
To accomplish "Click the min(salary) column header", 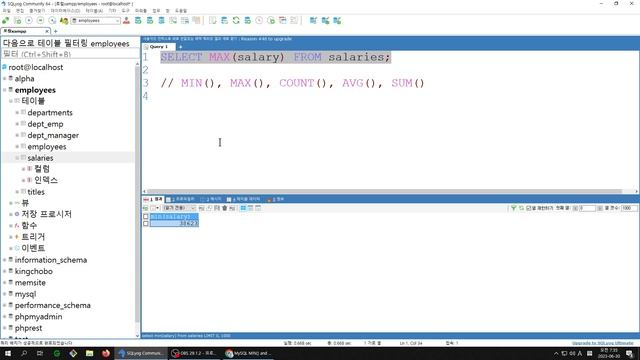I will click(174, 216).
